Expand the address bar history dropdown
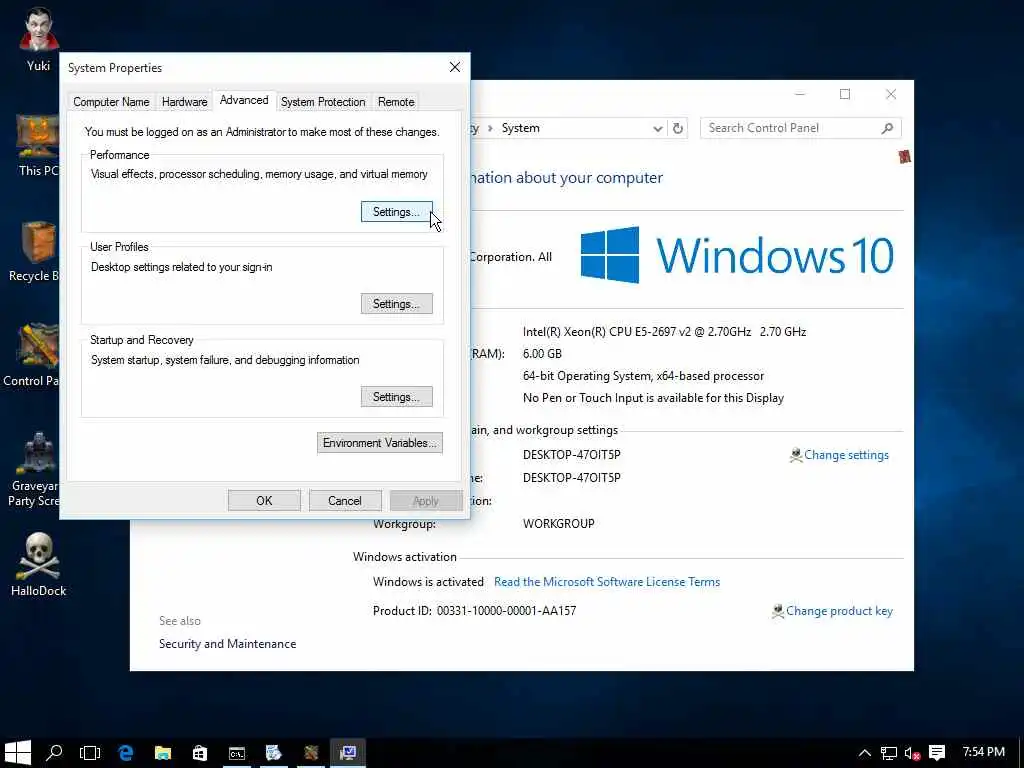Image resolution: width=1024 pixels, height=768 pixels. click(x=658, y=129)
